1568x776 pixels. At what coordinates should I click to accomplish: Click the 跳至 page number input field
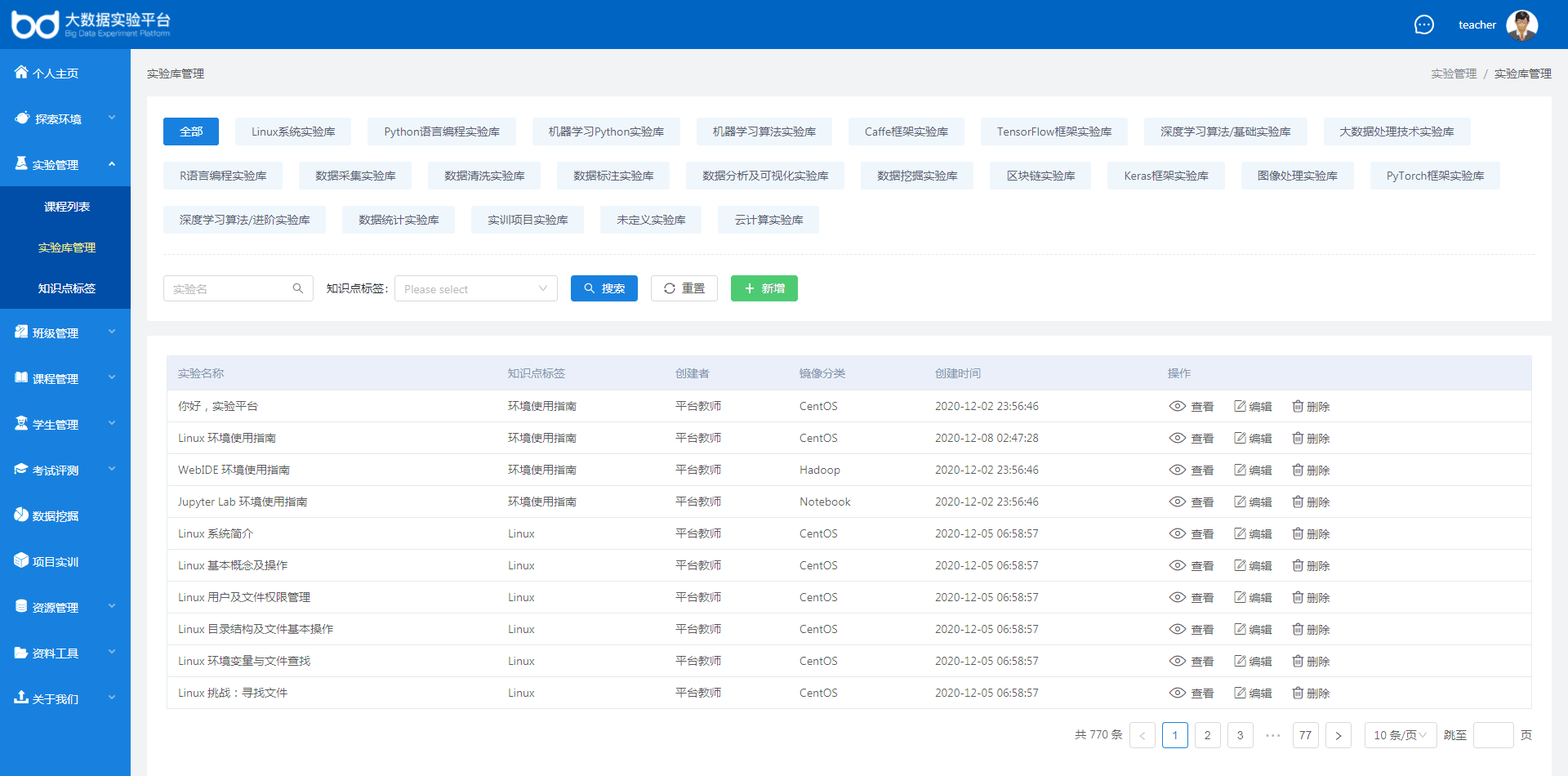click(x=1493, y=735)
